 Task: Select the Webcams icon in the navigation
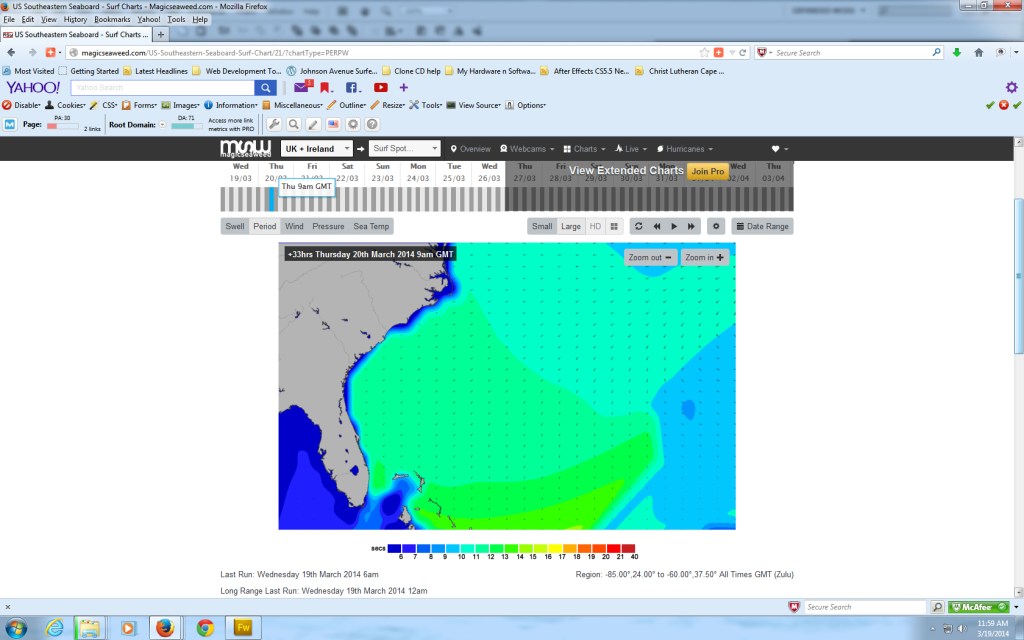click(504, 148)
